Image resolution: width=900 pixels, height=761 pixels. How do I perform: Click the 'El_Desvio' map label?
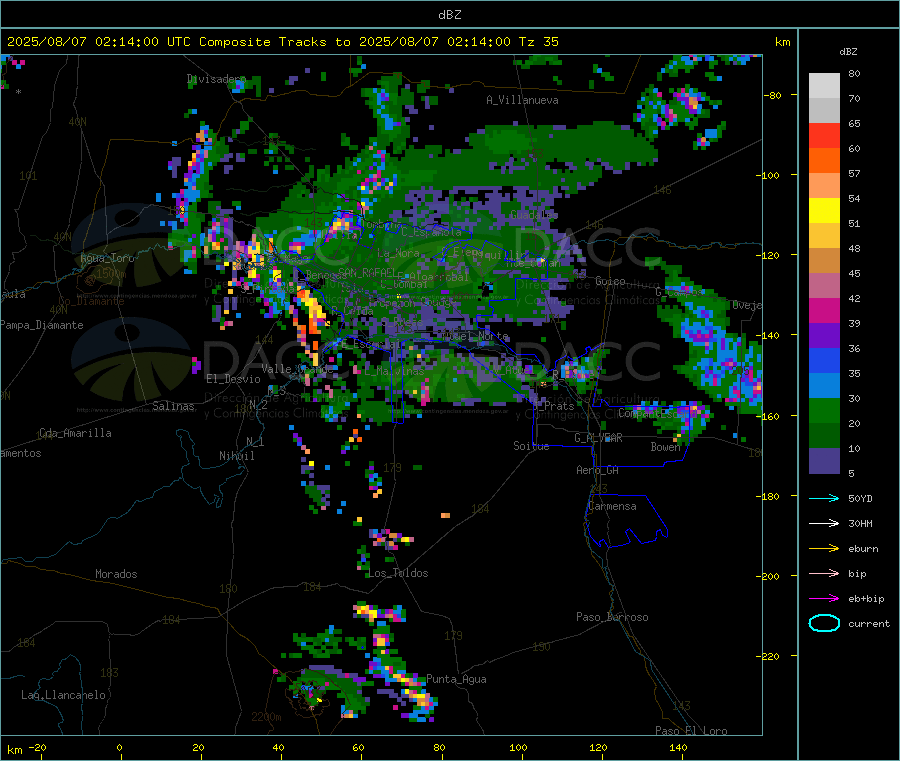(x=233, y=379)
